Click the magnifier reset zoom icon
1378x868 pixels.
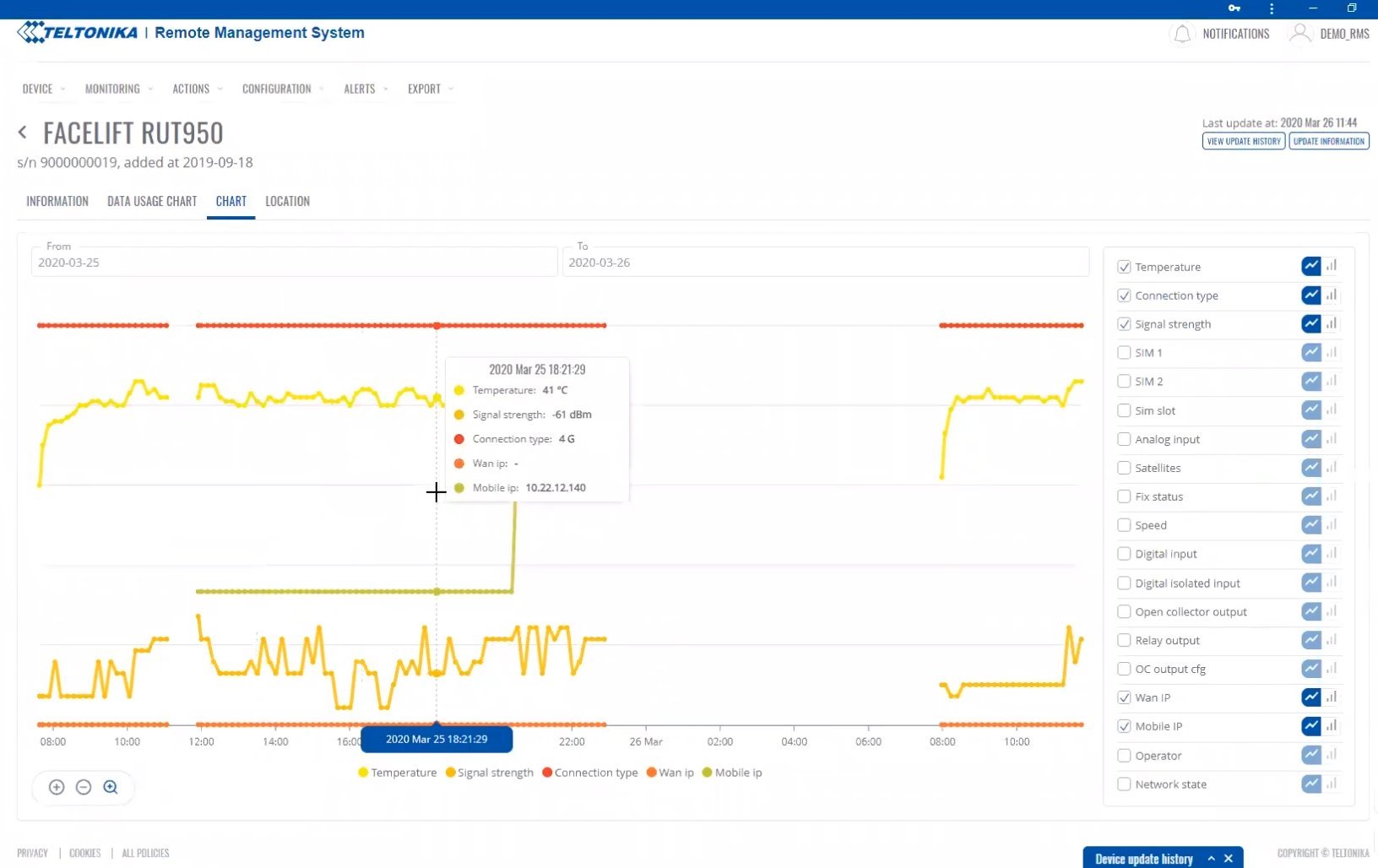click(111, 787)
